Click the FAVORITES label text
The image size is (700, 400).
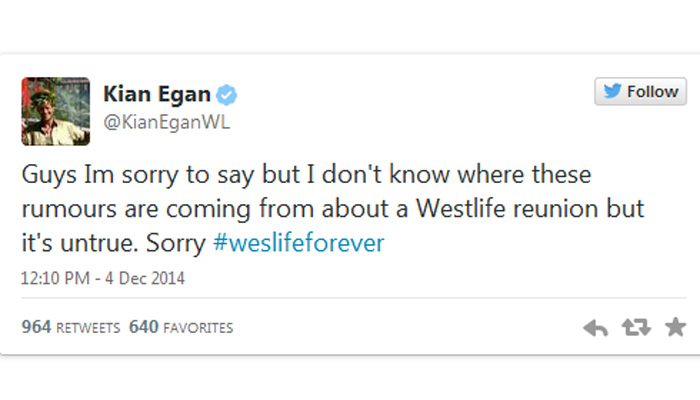point(198,328)
